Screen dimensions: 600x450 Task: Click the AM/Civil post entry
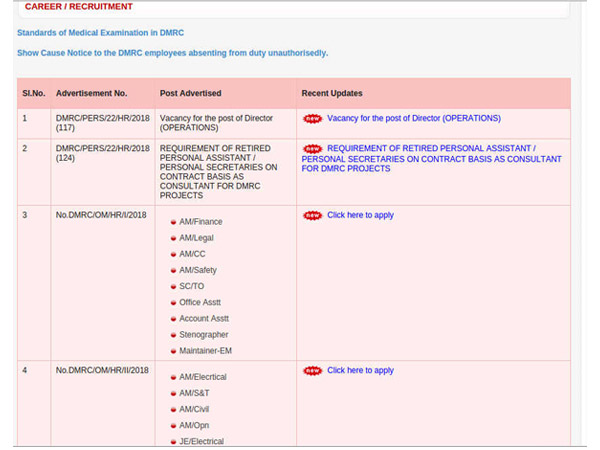pos(194,409)
